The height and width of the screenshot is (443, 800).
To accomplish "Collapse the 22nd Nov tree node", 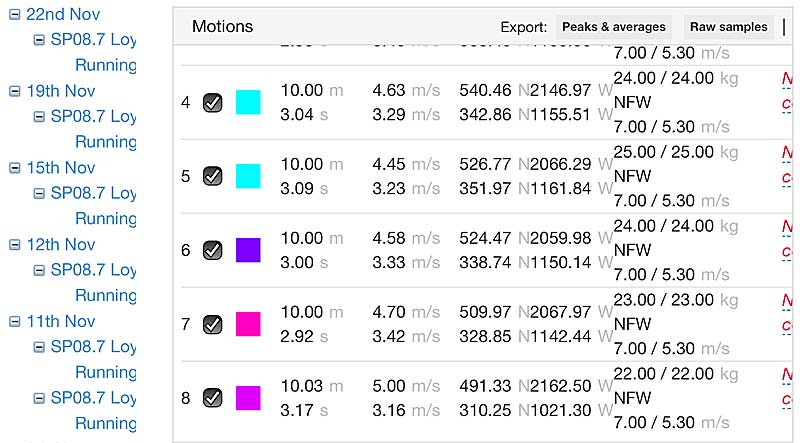I will [15, 14].
